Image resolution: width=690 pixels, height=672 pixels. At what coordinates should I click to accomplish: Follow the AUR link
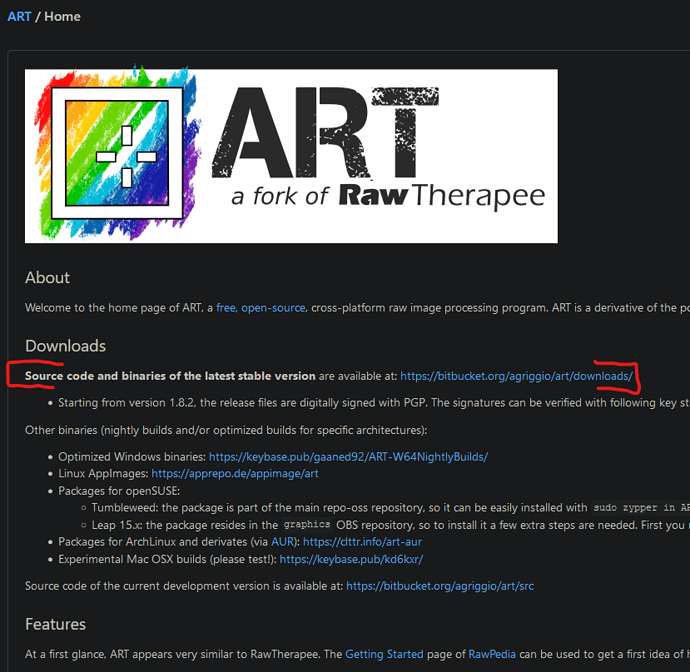pyautogui.click(x=283, y=542)
